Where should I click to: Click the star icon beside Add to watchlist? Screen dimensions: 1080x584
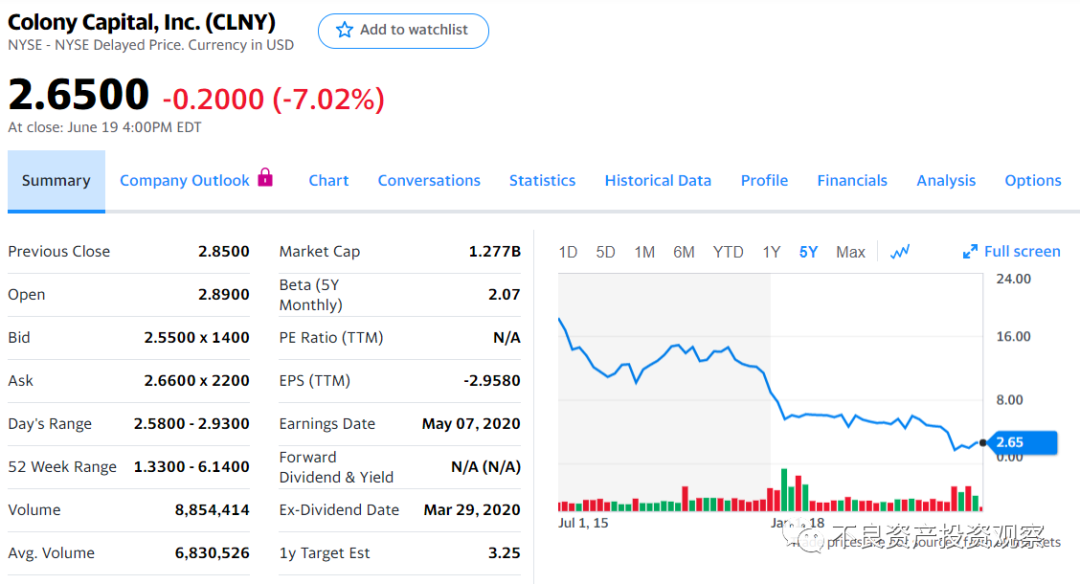pyautogui.click(x=344, y=30)
